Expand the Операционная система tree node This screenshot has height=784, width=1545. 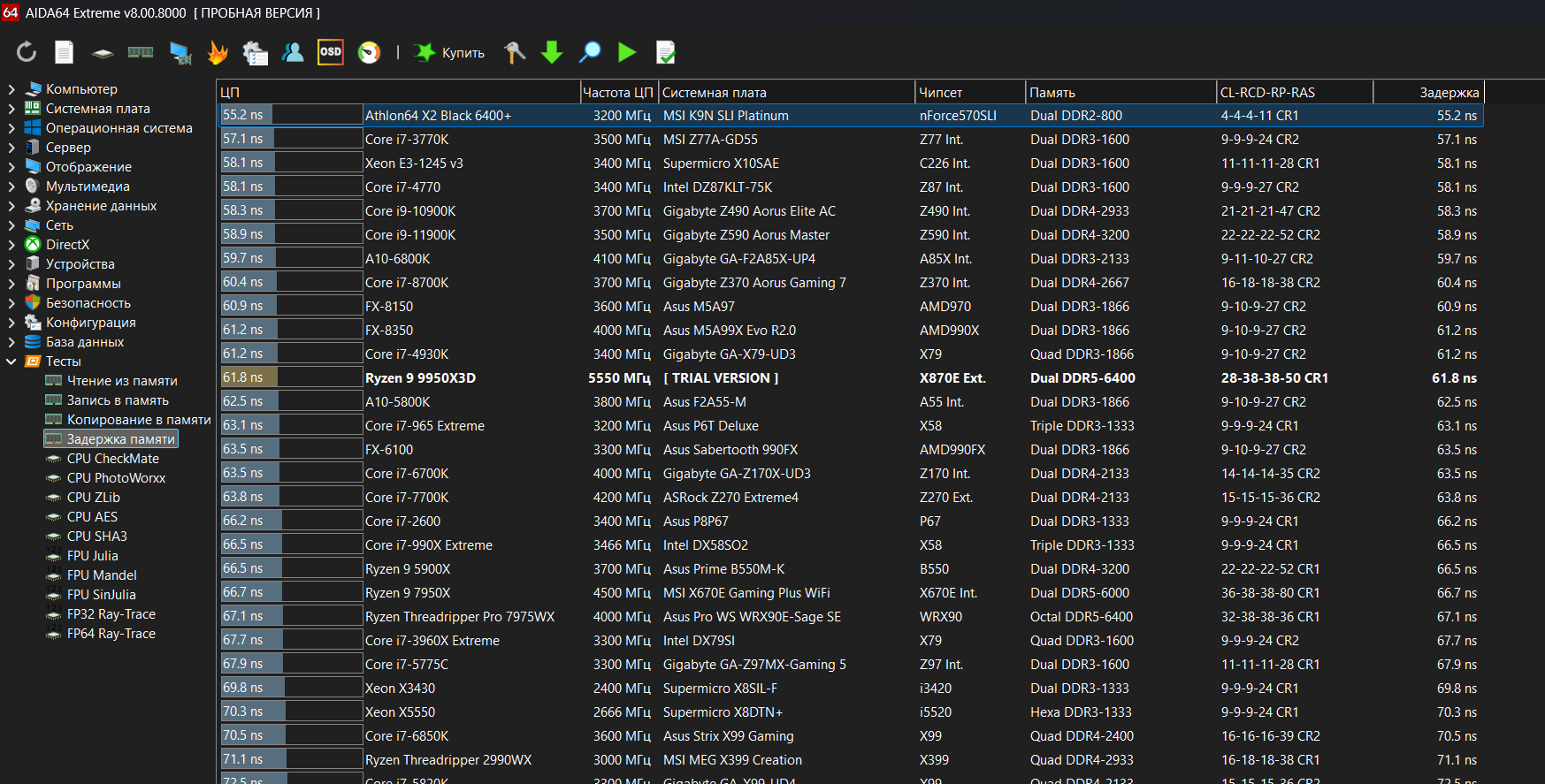tap(11, 128)
